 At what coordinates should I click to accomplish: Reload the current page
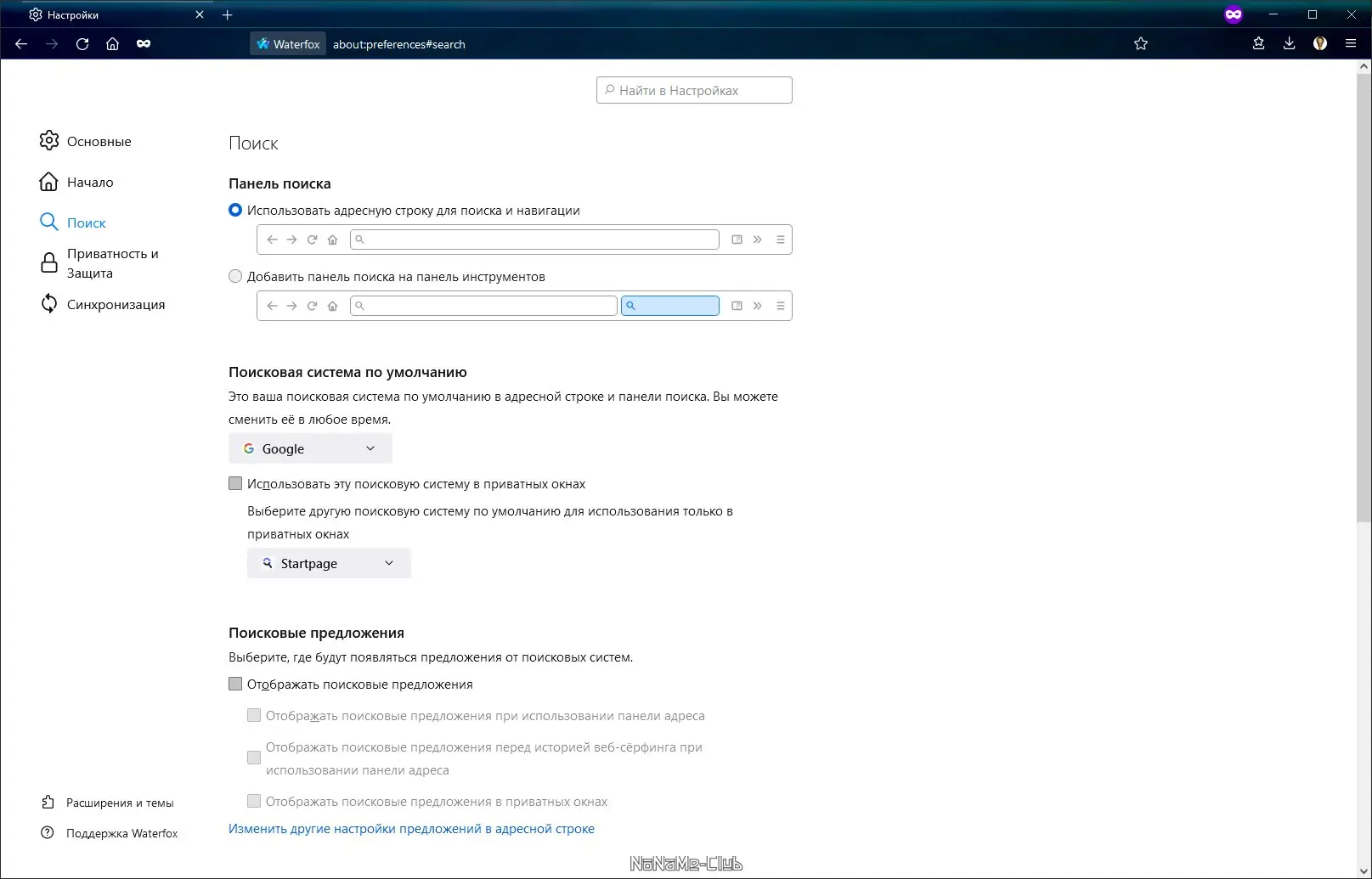82,44
